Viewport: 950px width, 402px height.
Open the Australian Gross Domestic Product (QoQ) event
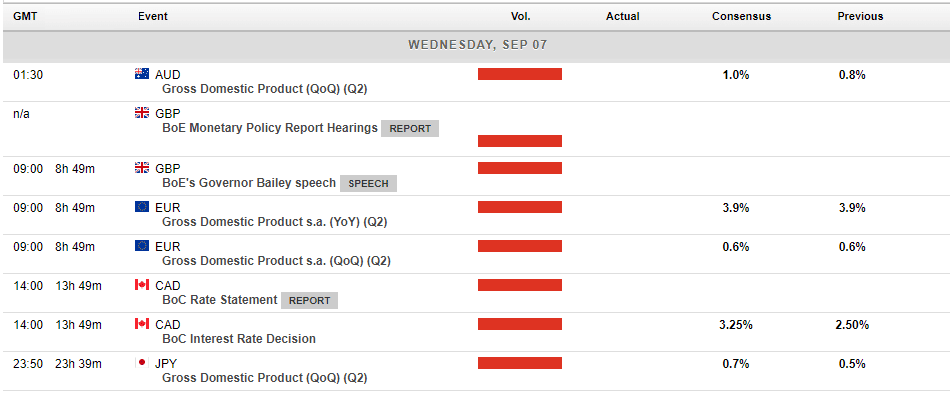pos(265,89)
